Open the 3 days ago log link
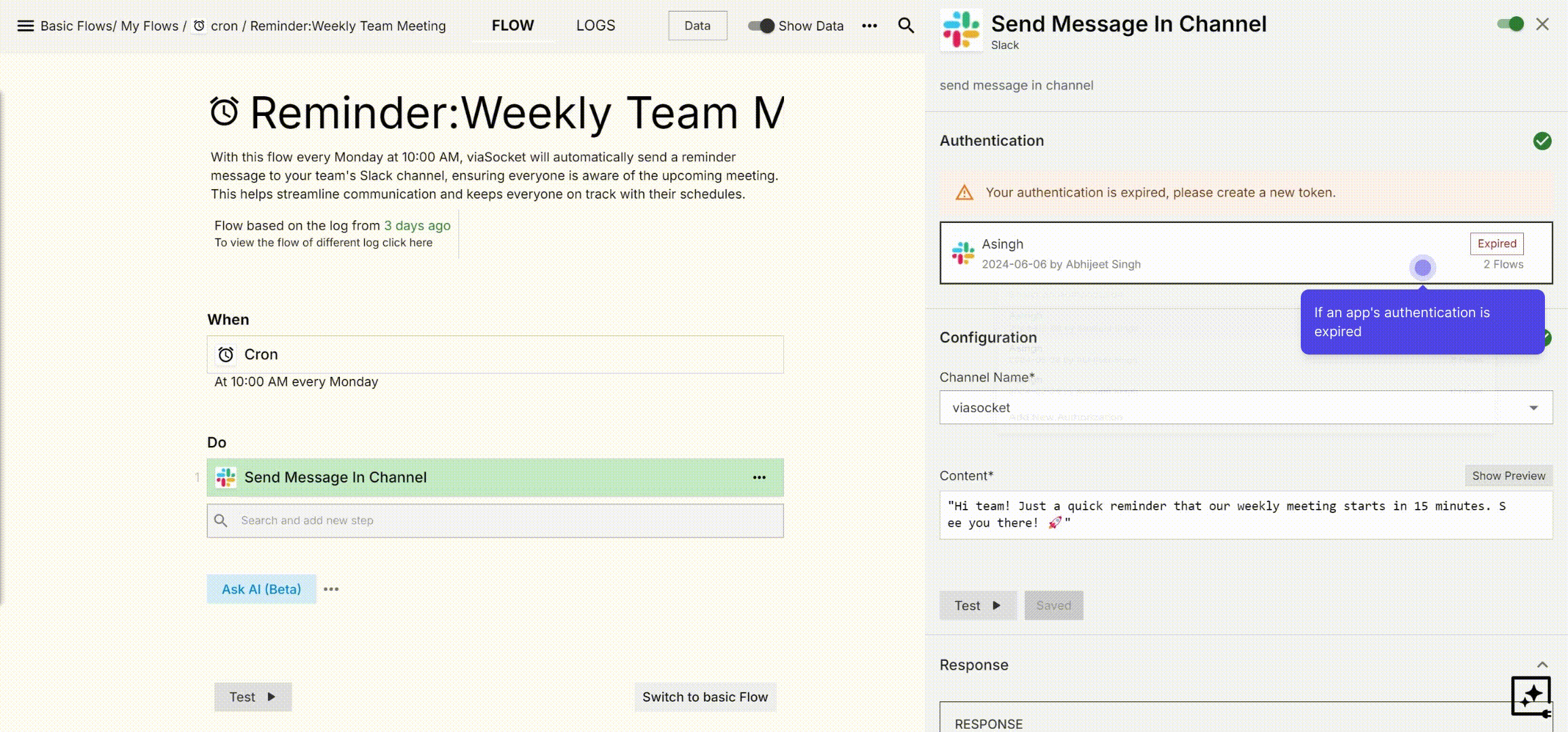Screen dimensions: 1568x732 pos(417,226)
